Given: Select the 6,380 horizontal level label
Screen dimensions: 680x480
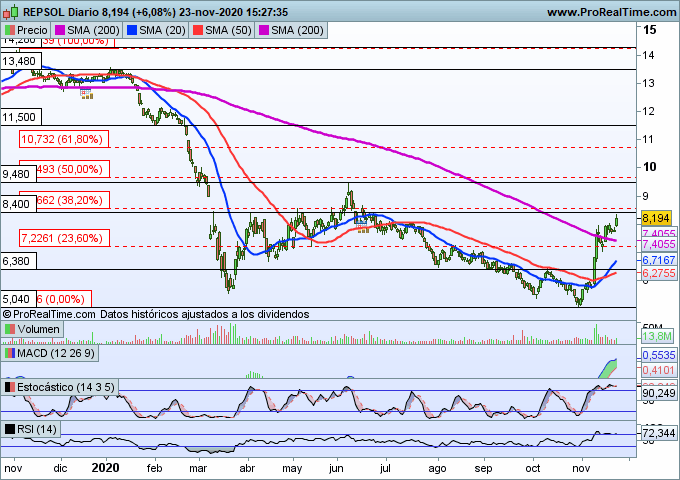Looking at the screenshot, I should click(18, 261).
